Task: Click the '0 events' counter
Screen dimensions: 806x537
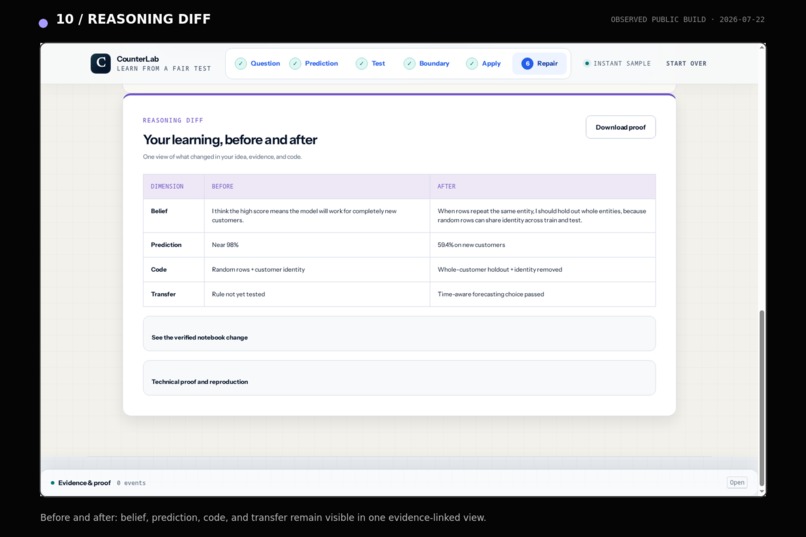Action: click(131, 483)
